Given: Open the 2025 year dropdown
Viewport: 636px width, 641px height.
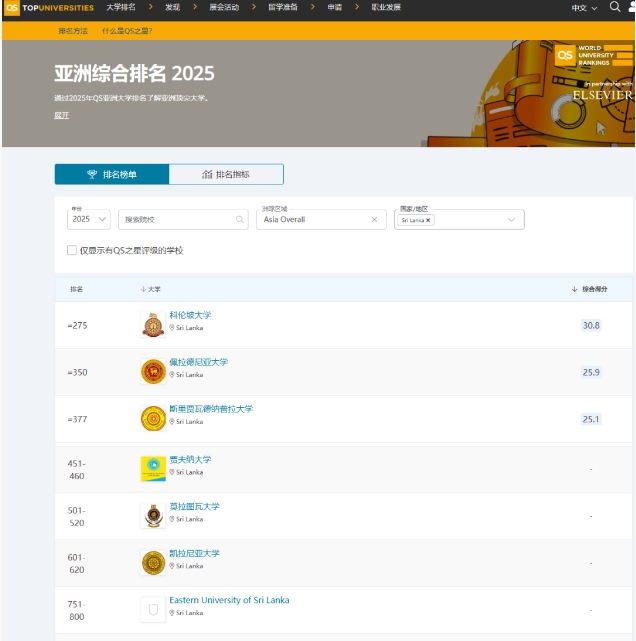Looking at the screenshot, I should click(89, 219).
